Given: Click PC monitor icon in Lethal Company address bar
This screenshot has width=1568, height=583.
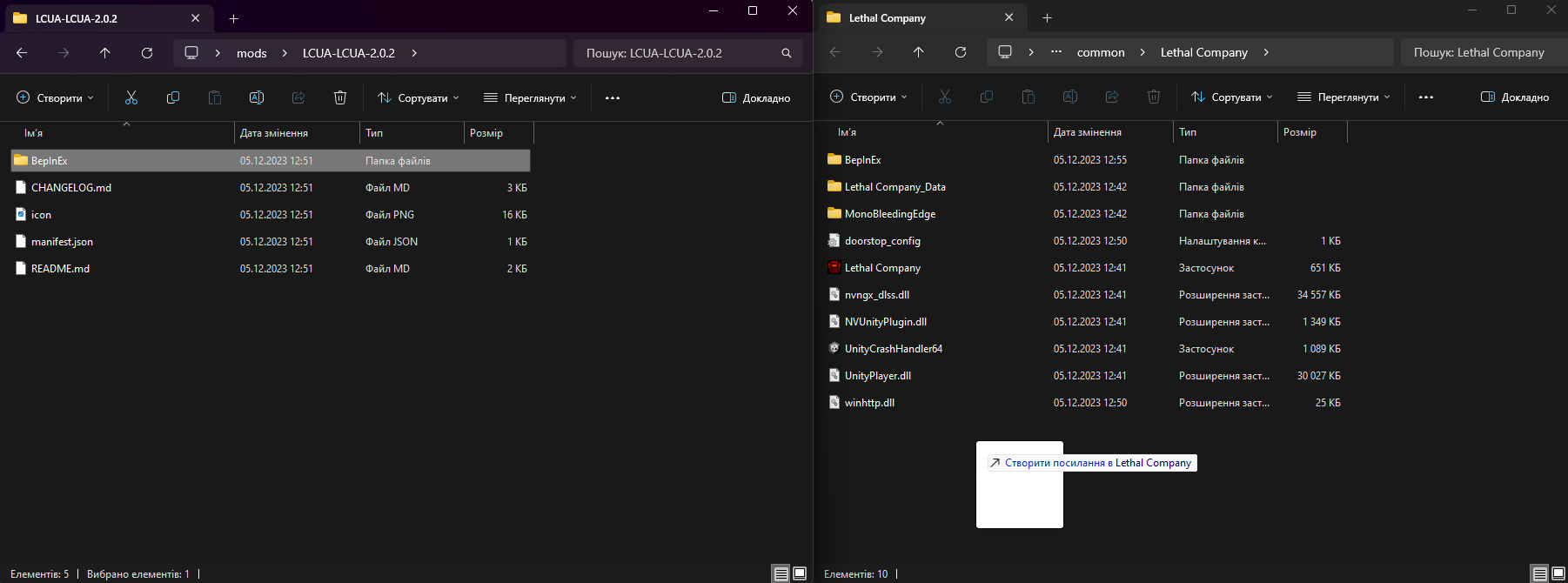Looking at the screenshot, I should click(x=1005, y=52).
